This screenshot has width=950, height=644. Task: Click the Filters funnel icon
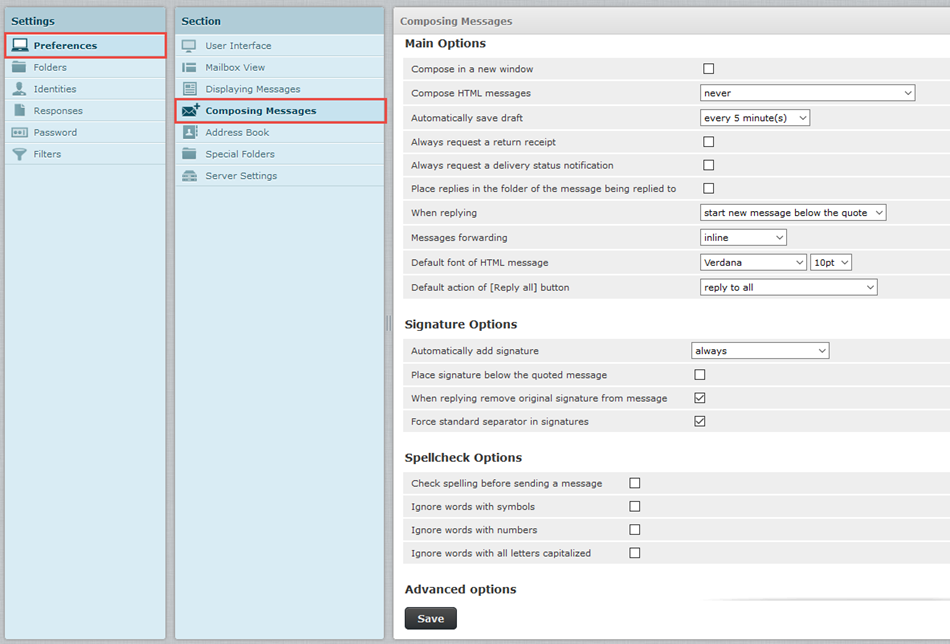coord(19,154)
